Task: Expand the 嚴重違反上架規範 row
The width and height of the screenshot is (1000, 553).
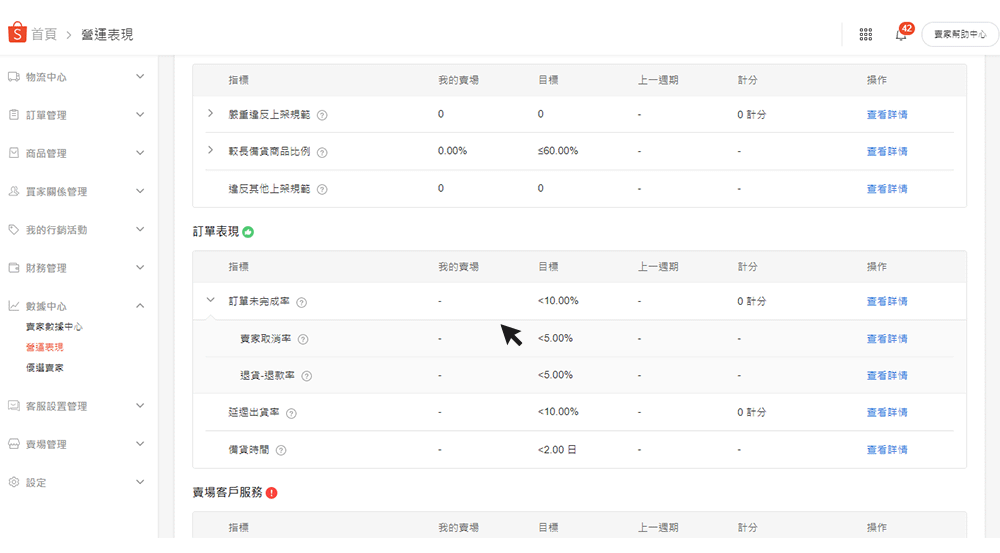Action: point(210,114)
